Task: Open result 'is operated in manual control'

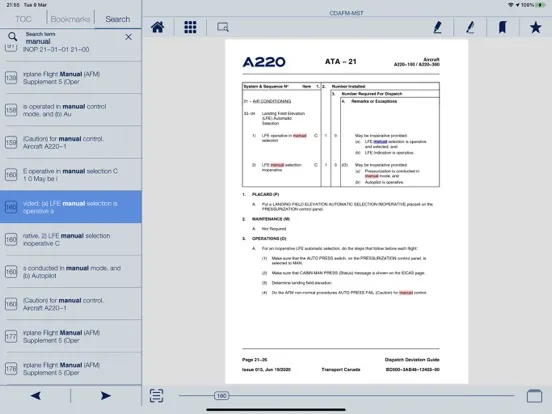Action: coord(71,110)
